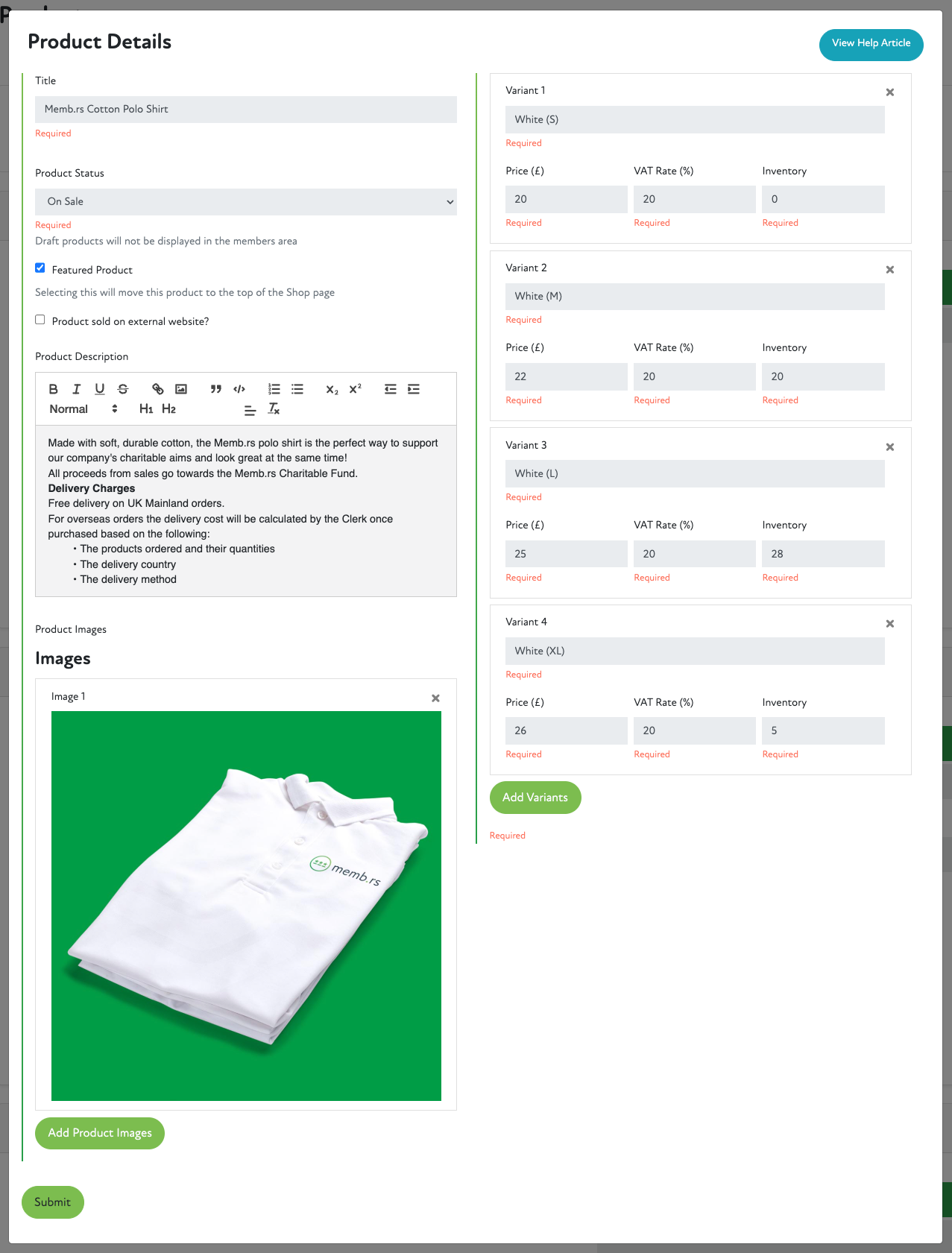Screen dimensions: 952x1253
Task: Add a blockquote in the editor
Action: (215, 389)
